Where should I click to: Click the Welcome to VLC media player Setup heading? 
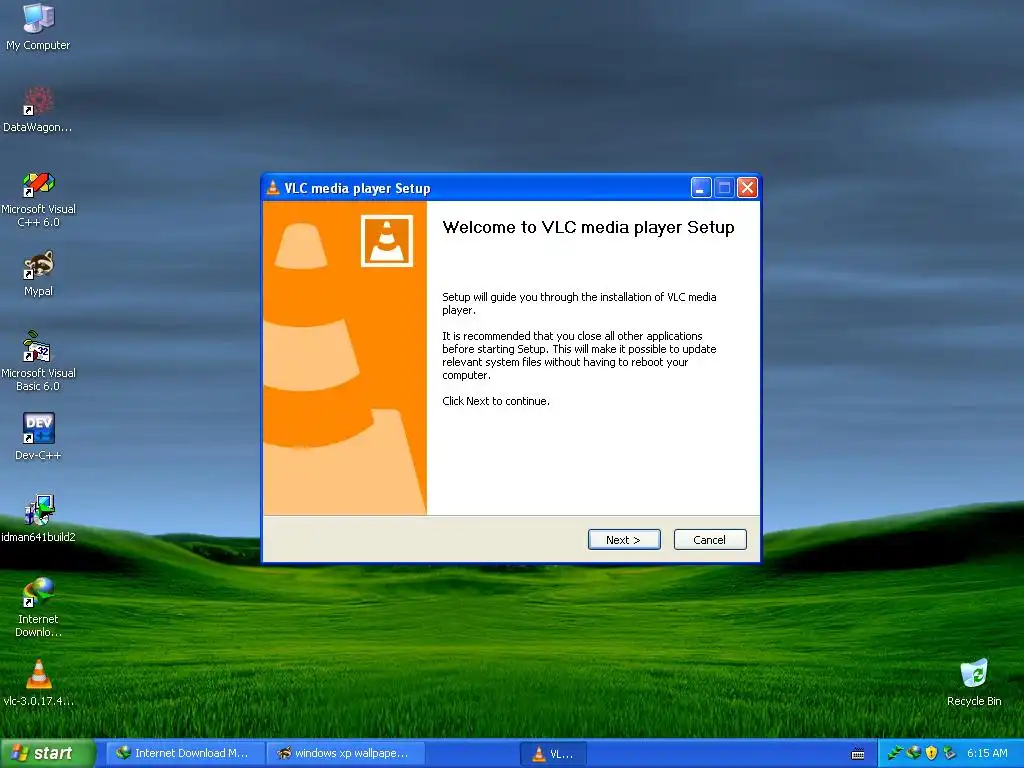coord(588,227)
